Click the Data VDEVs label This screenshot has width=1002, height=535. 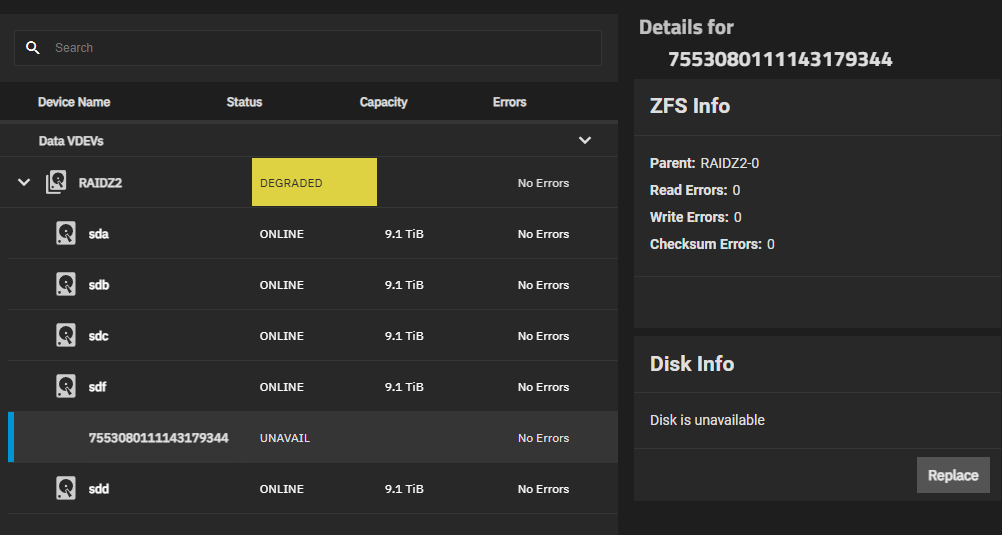[71, 141]
